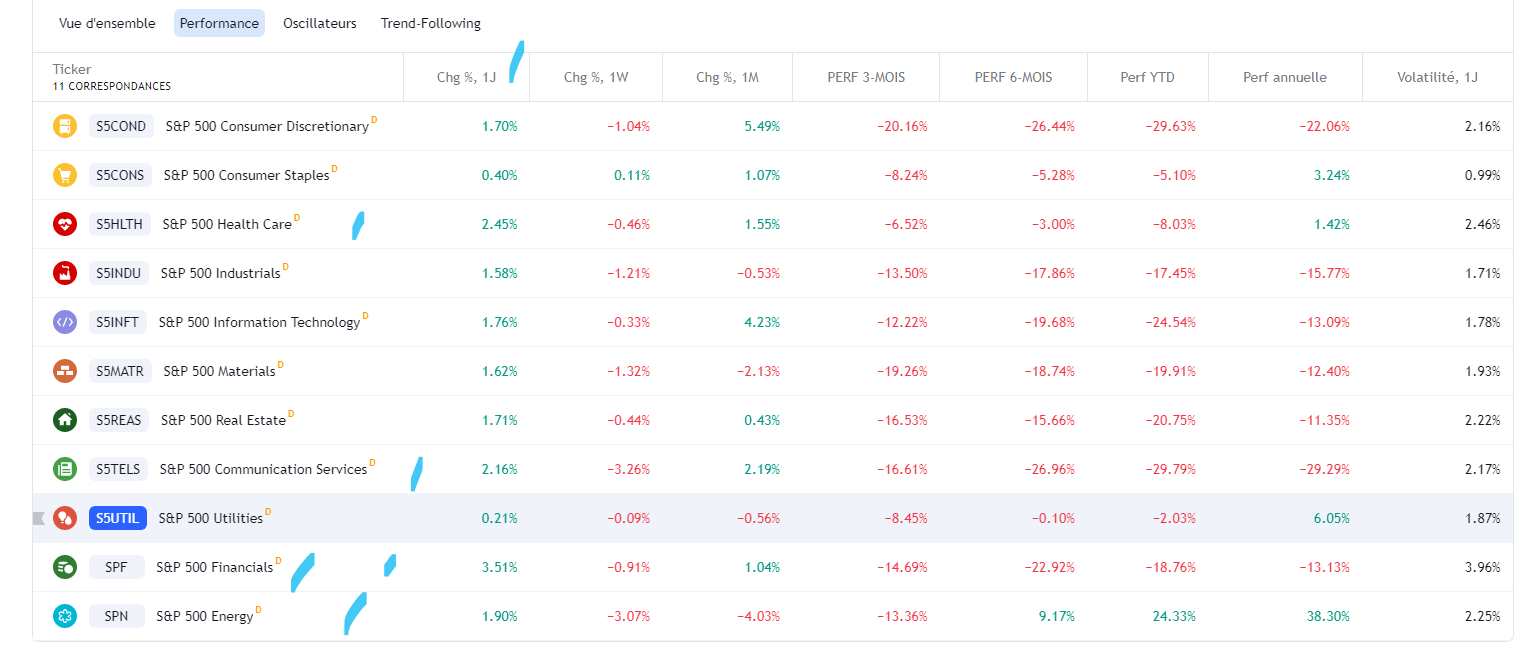Image resolution: width=1533 pixels, height=665 pixels.
Task: Click the Energy sector icon
Action: click(65, 616)
